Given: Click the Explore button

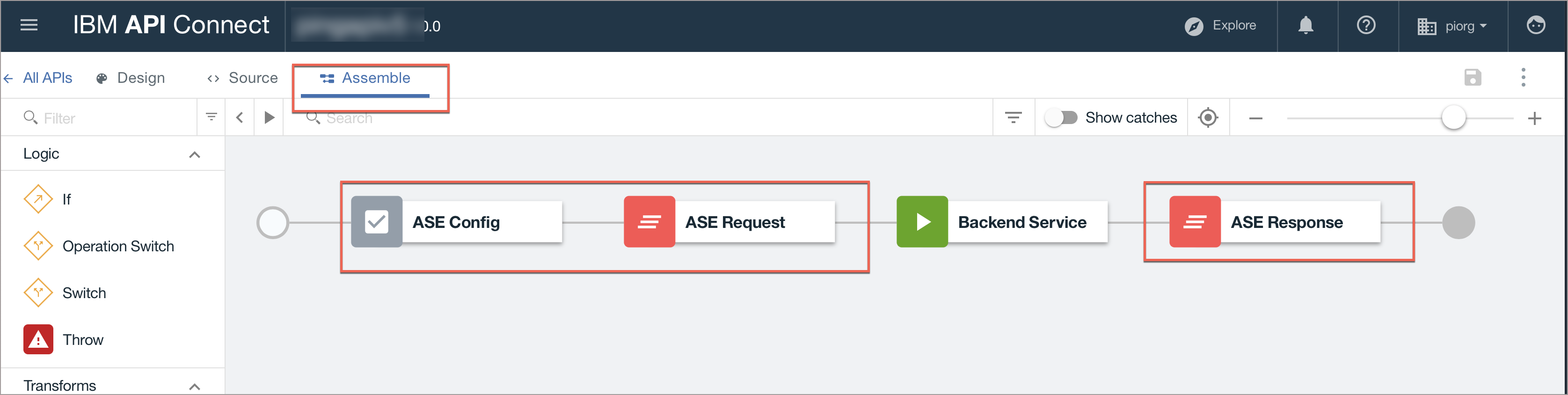Looking at the screenshot, I should (x=1220, y=26).
